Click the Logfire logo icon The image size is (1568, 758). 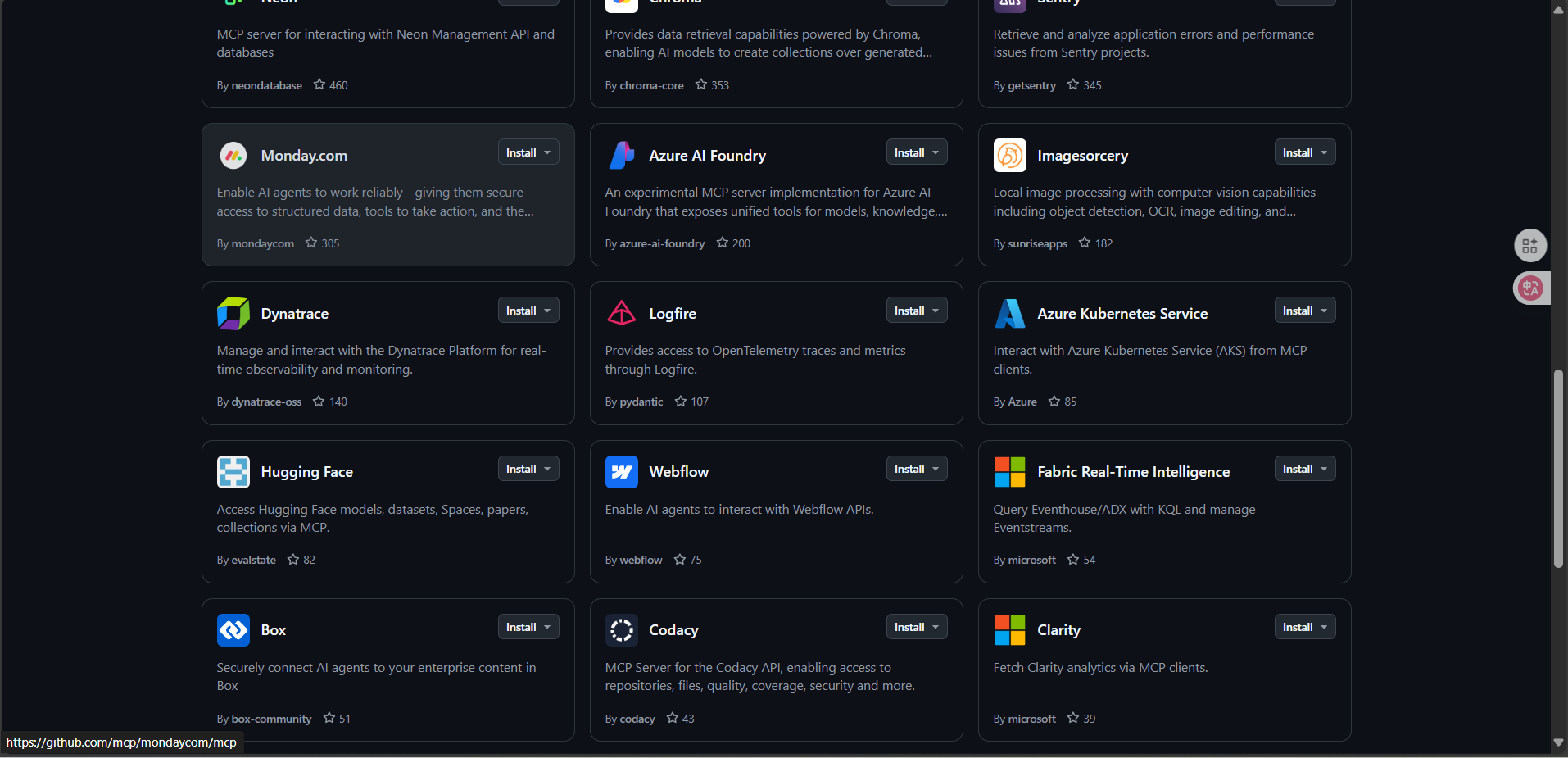click(622, 314)
